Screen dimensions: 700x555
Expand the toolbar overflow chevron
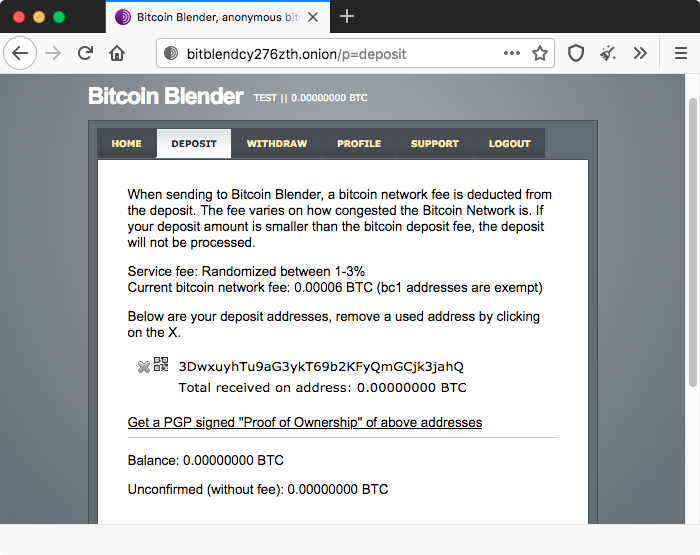coord(640,54)
